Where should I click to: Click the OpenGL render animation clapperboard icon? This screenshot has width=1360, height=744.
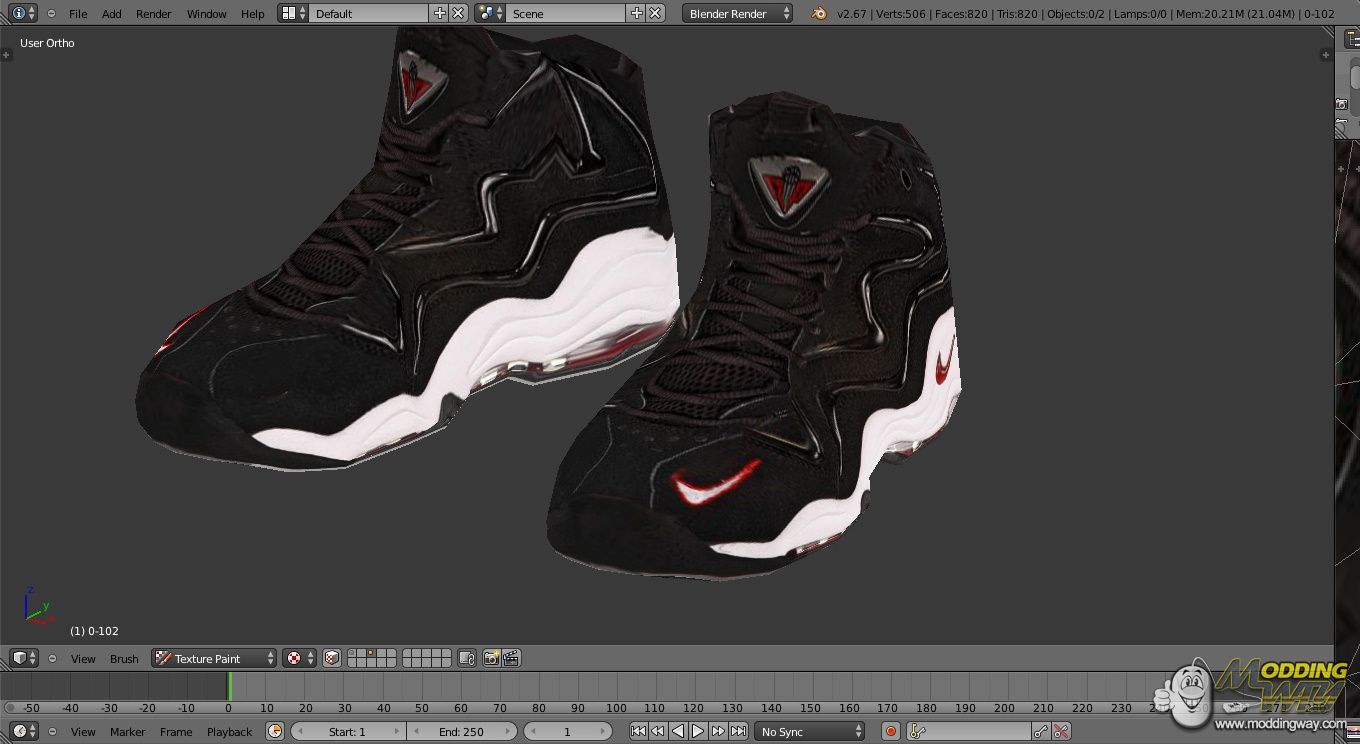coord(511,658)
